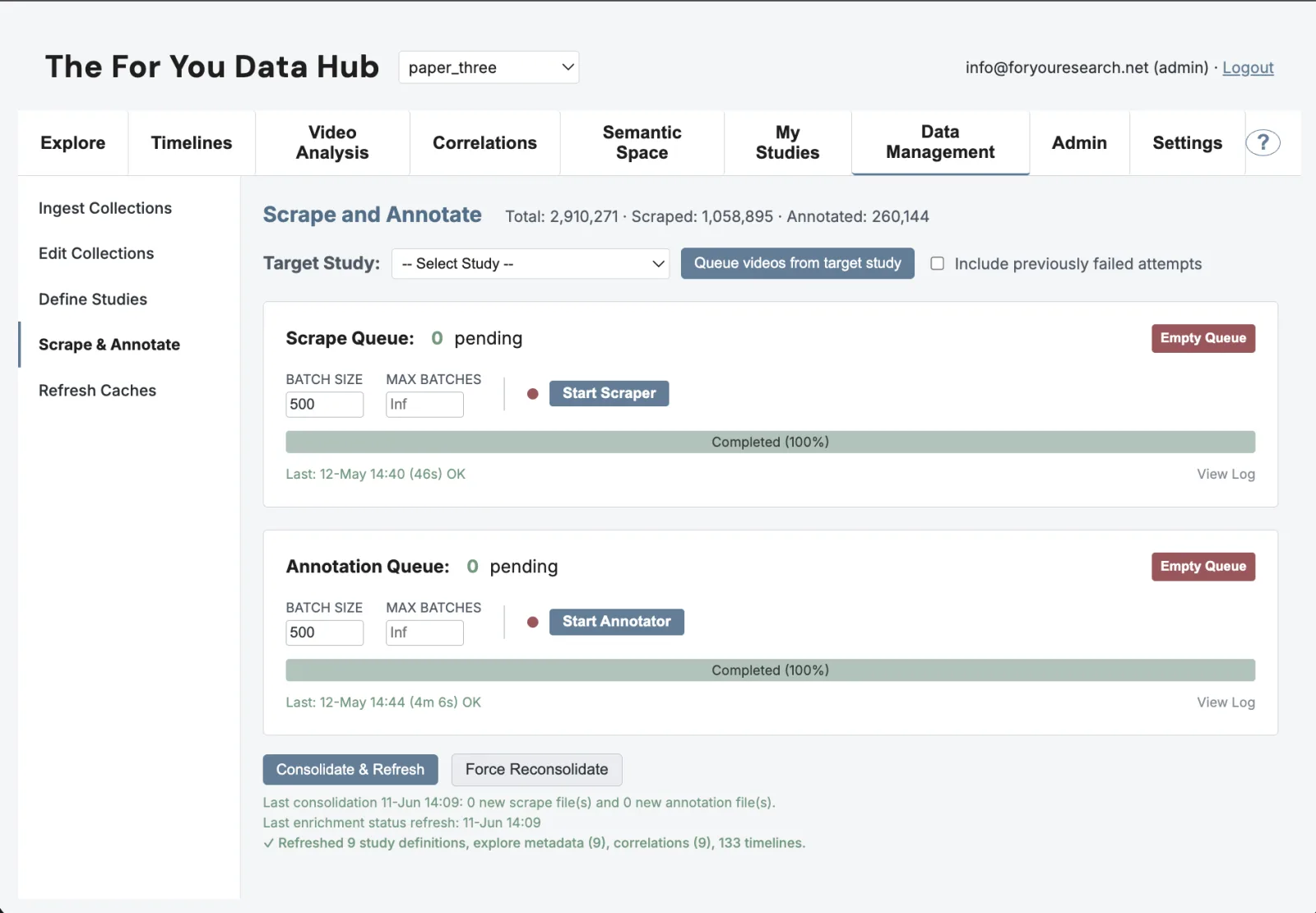This screenshot has height=913, width=1316.
Task: Focus Scrape Queue max batches field
Action: (424, 405)
